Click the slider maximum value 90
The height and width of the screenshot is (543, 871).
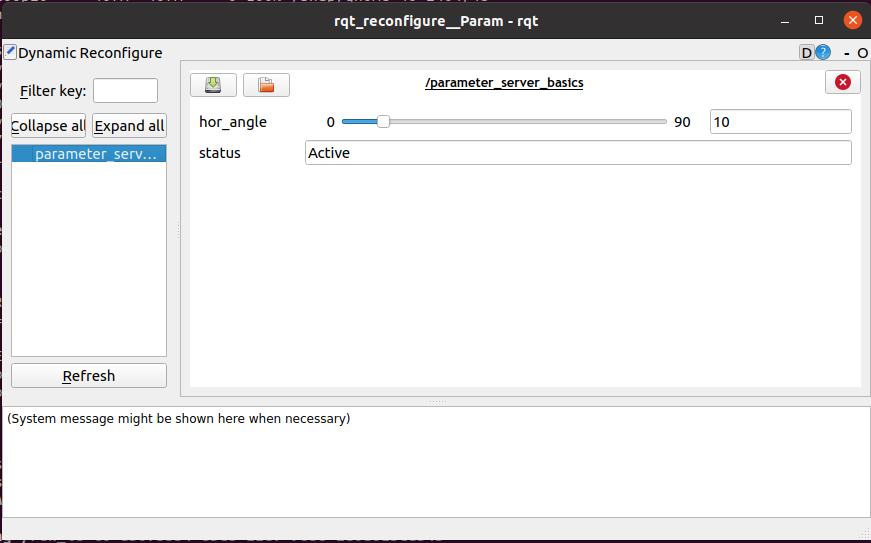pos(682,122)
